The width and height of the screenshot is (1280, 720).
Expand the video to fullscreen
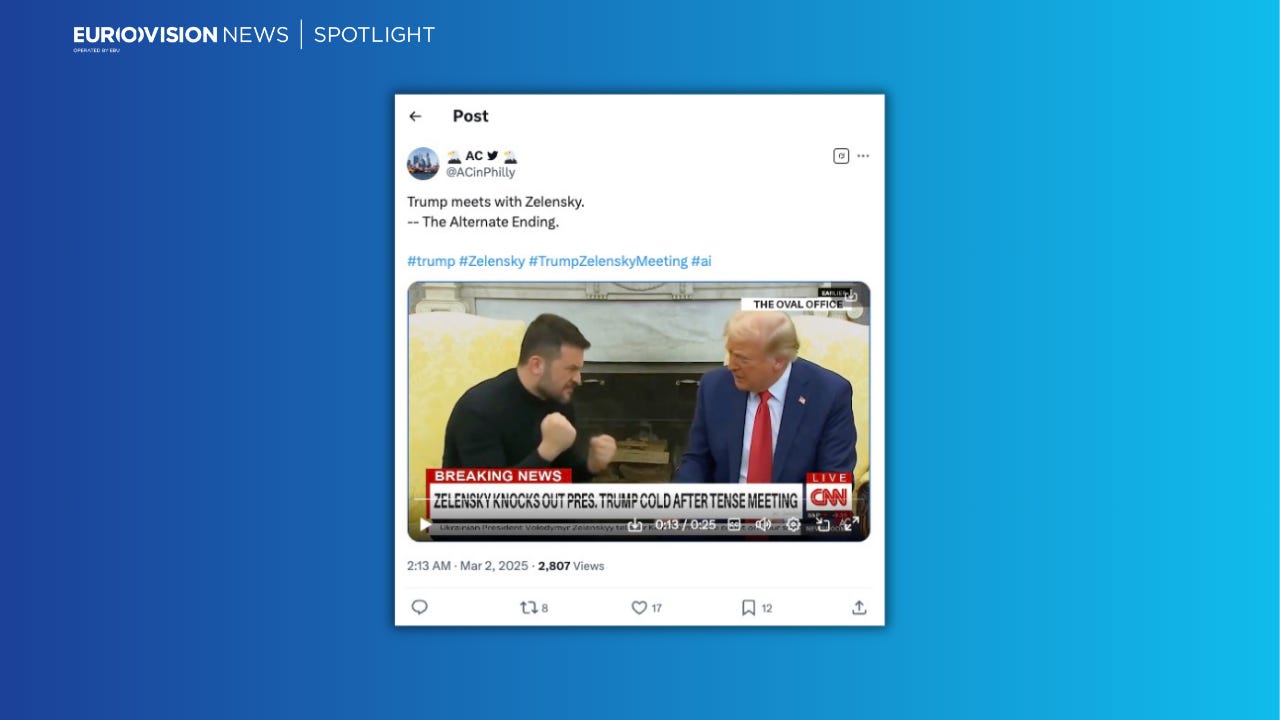[851, 524]
